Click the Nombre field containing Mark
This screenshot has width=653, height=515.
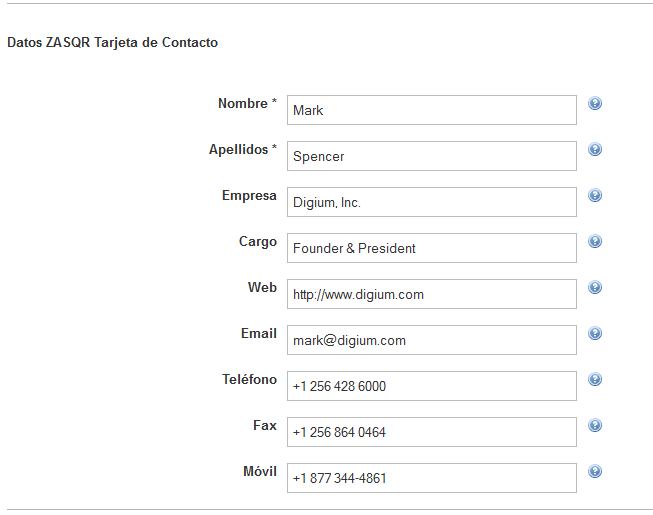click(431, 110)
